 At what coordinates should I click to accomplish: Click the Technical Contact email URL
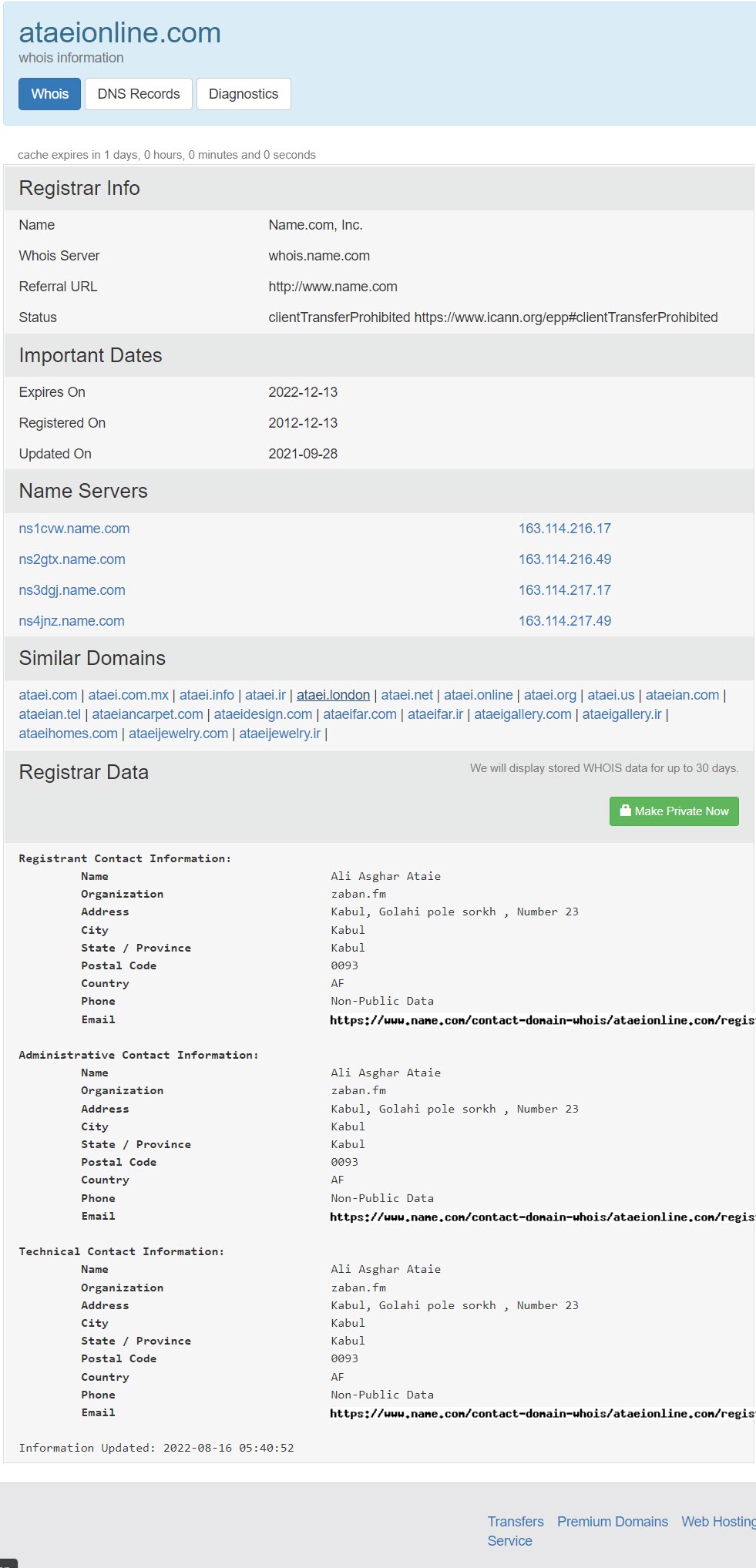click(543, 1414)
